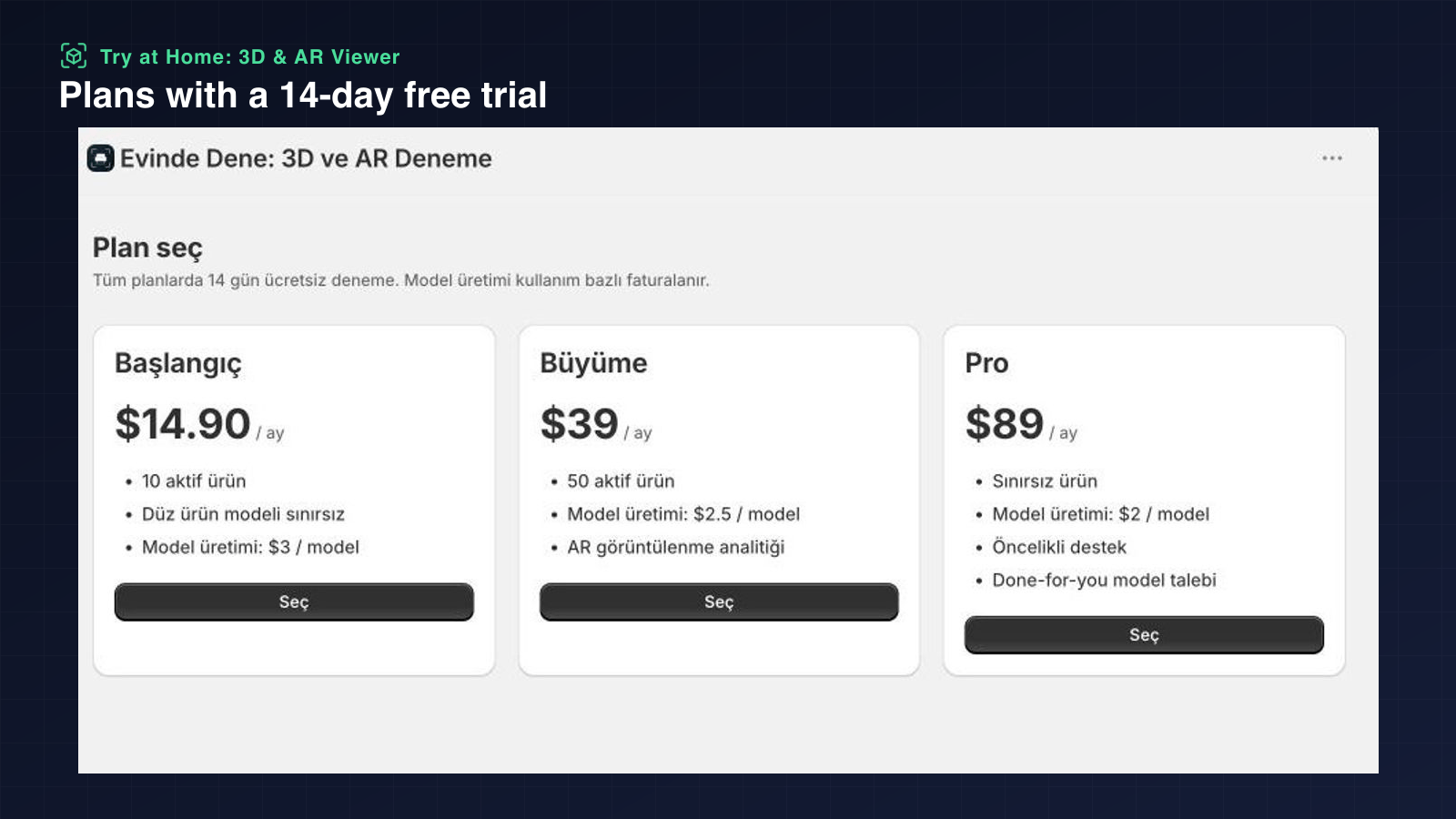Select the Başlangıç plan Seç button
1456x819 pixels.
294,602
